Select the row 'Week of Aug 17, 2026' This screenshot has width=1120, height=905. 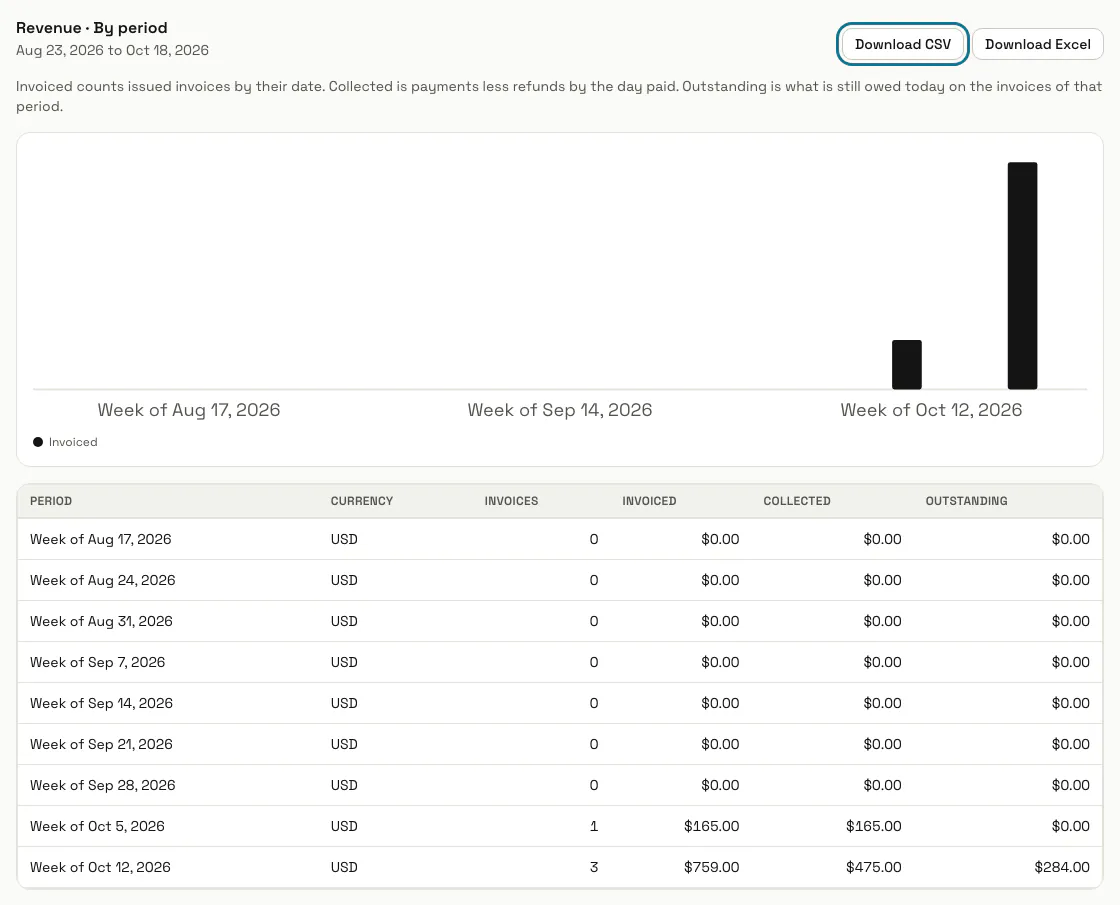tap(560, 539)
